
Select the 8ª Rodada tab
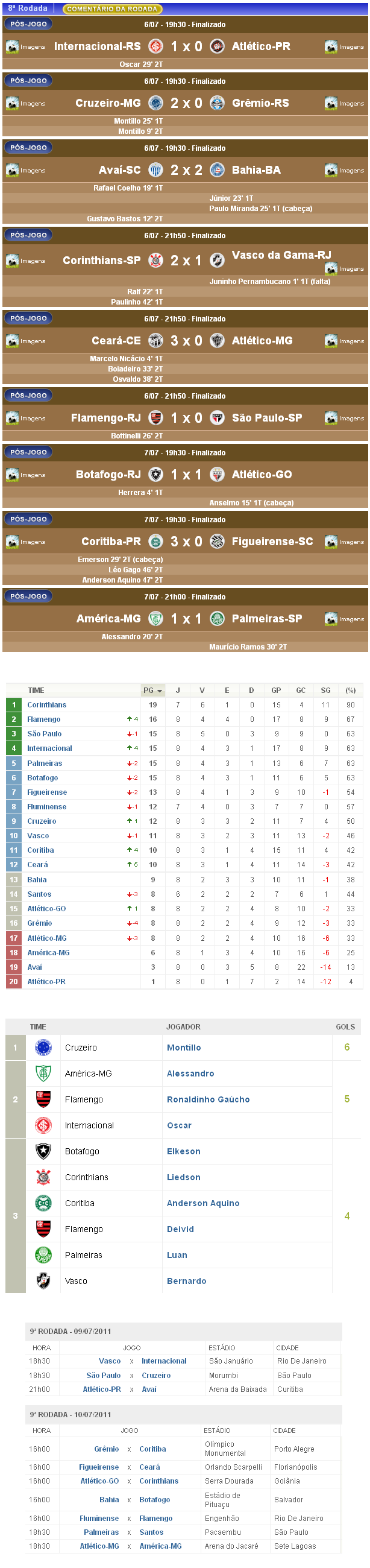click(27, 8)
